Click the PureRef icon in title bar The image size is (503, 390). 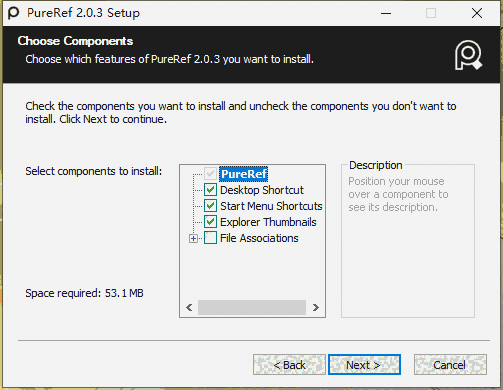point(13,13)
